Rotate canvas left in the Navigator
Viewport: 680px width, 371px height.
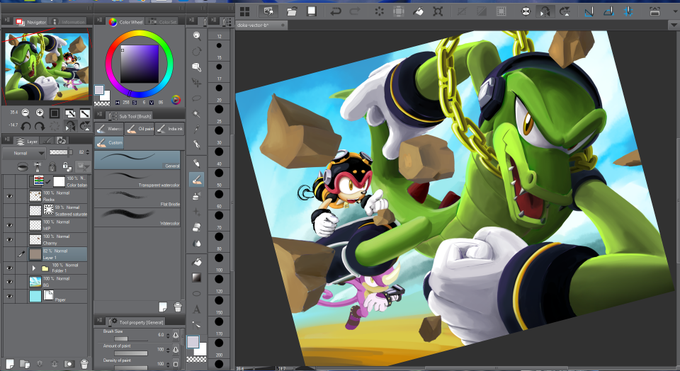tap(26, 127)
